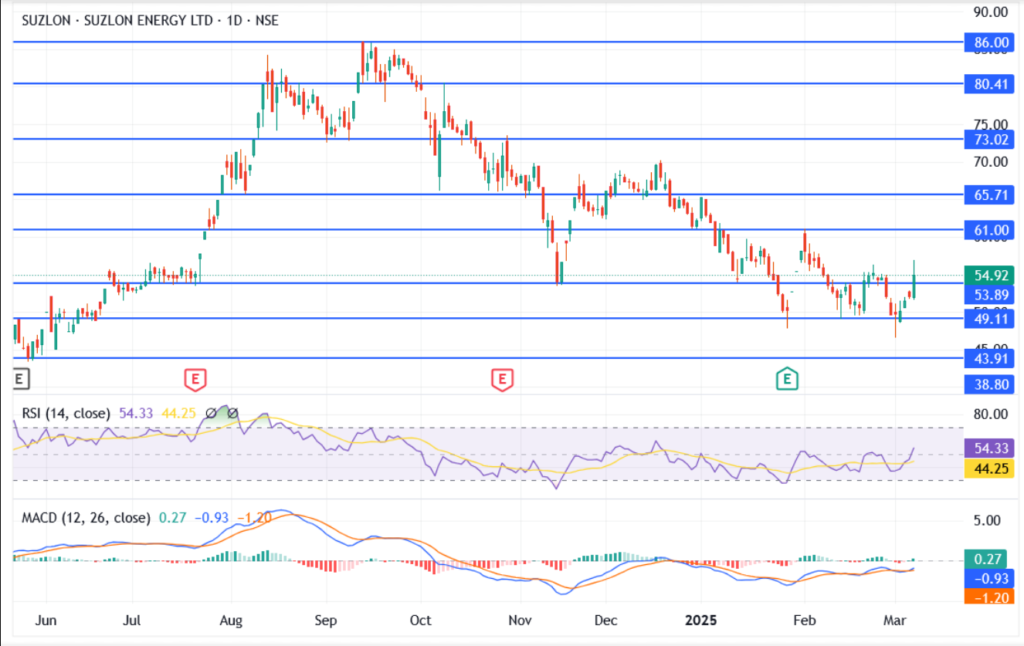Click the purple RSI 54.33 axis tag
Image resolution: width=1024 pixels, height=646 pixels.
click(990, 448)
